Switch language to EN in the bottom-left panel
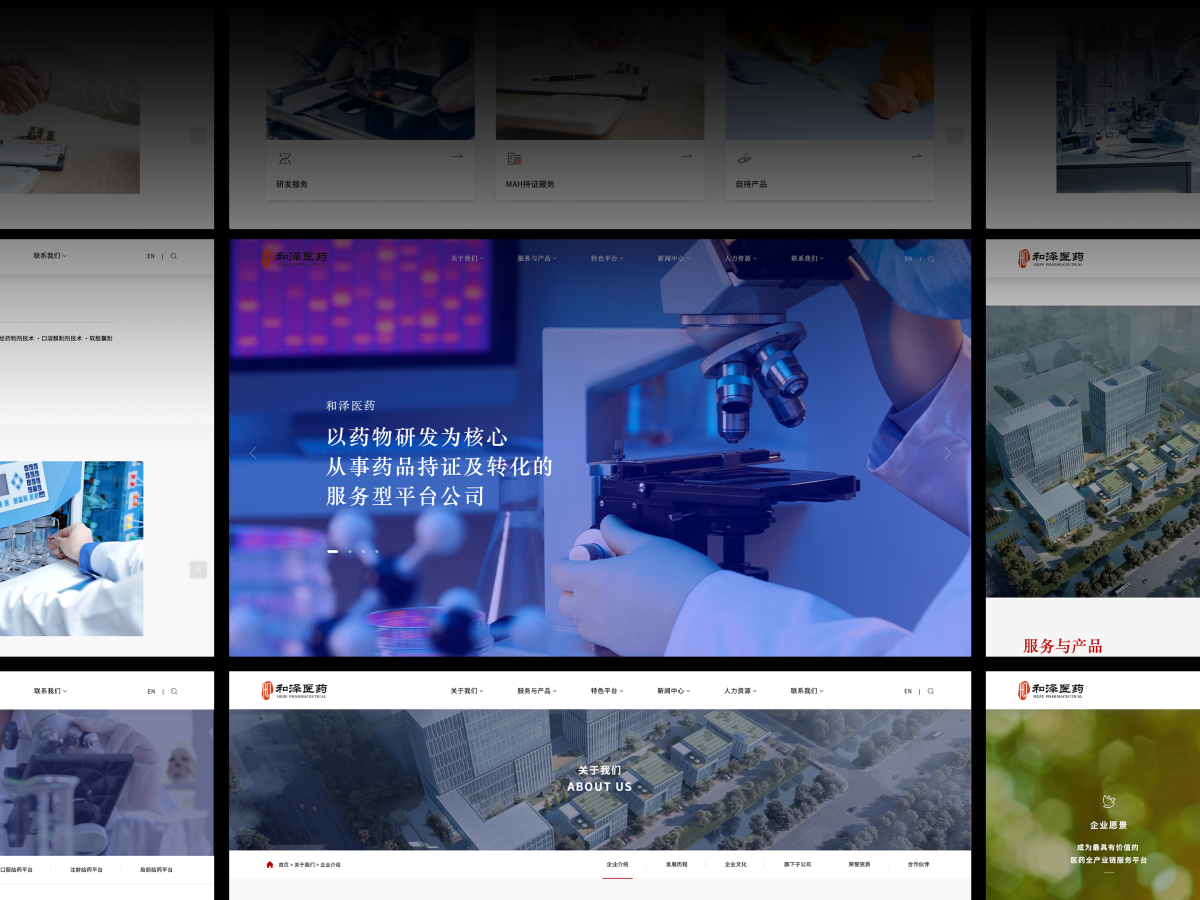This screenshot has height=900, width=1200. 151,691
